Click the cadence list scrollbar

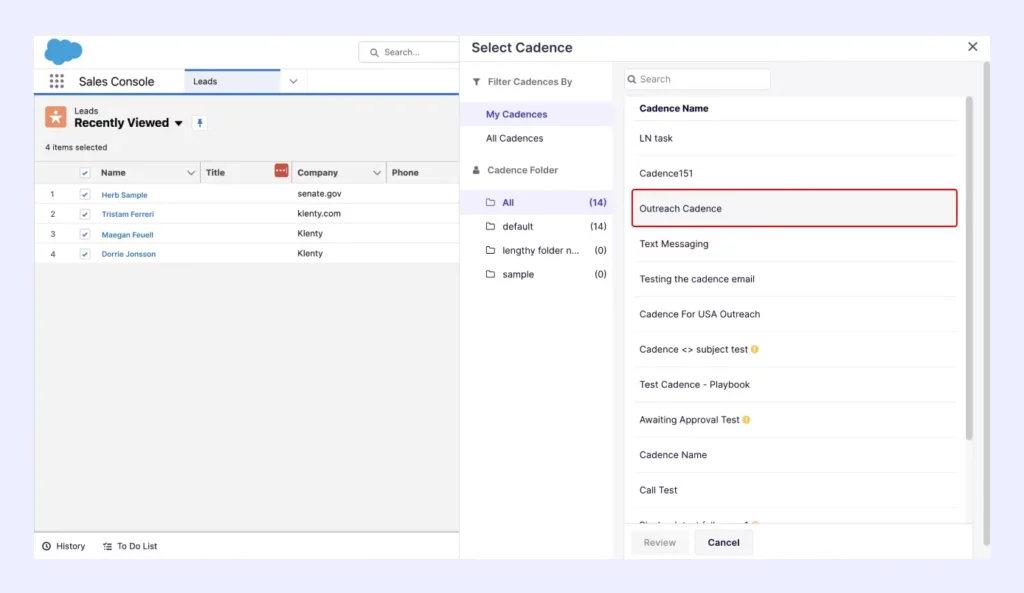pos(969,268)
